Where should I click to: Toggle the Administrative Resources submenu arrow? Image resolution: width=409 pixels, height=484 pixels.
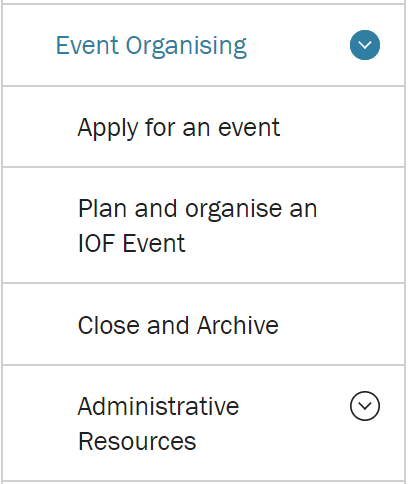click(x=365, y=406)
